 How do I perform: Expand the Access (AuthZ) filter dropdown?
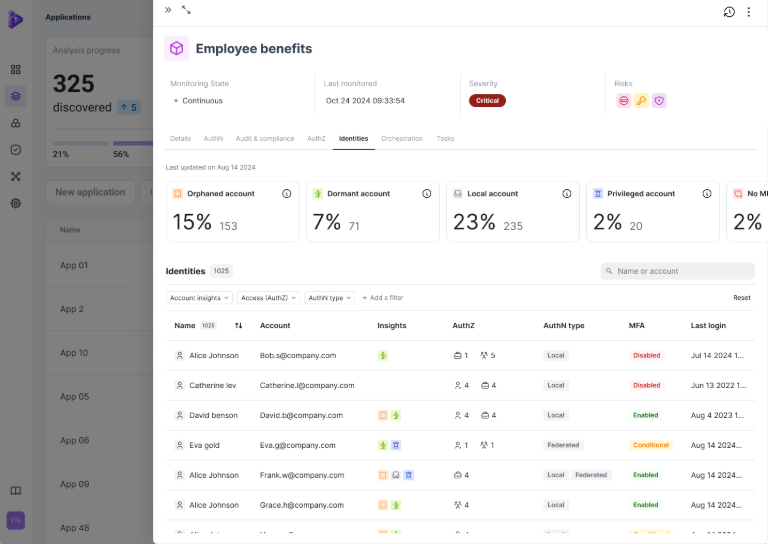click(267, 298)
